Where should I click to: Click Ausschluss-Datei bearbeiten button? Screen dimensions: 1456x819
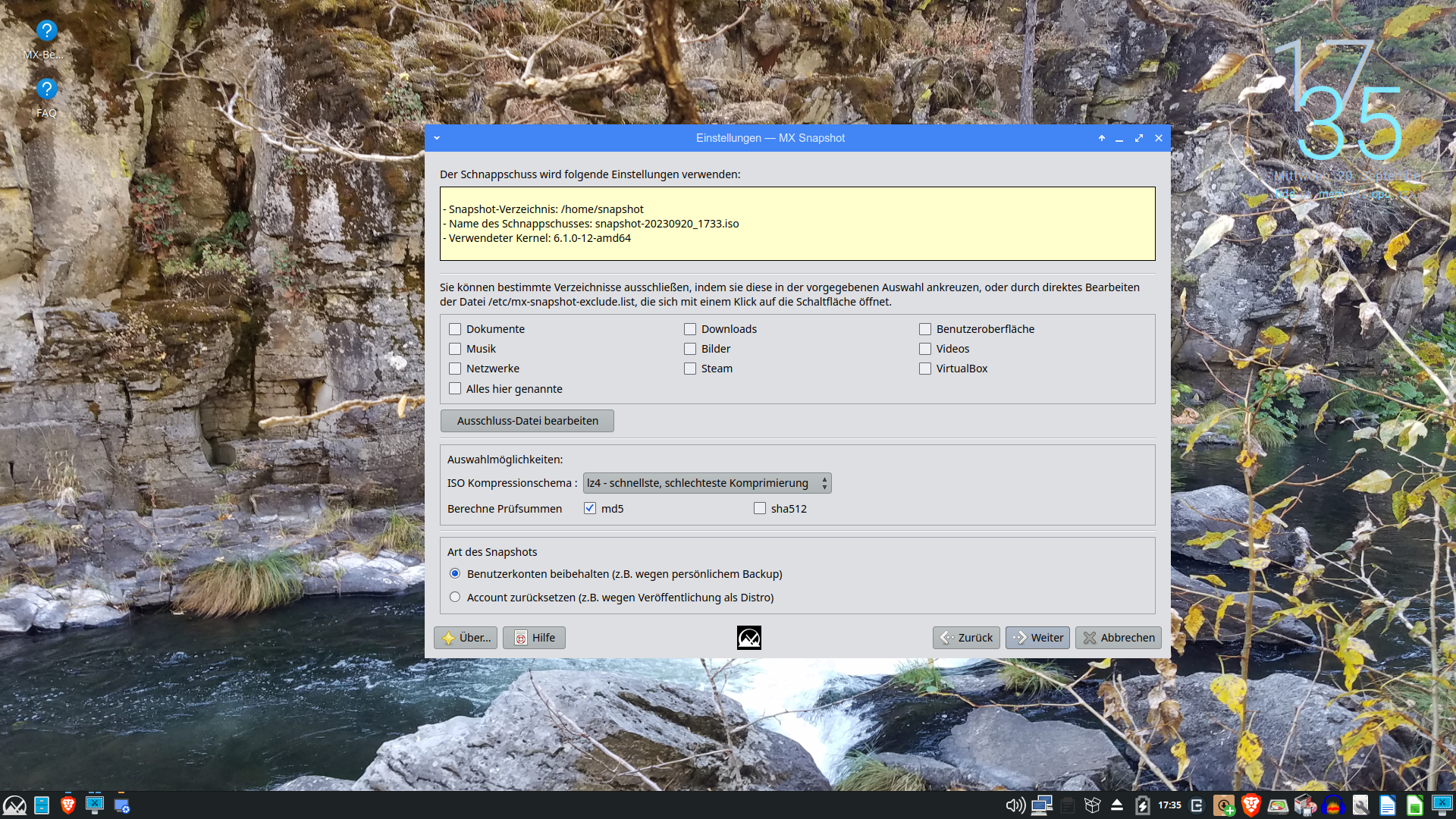527,421
